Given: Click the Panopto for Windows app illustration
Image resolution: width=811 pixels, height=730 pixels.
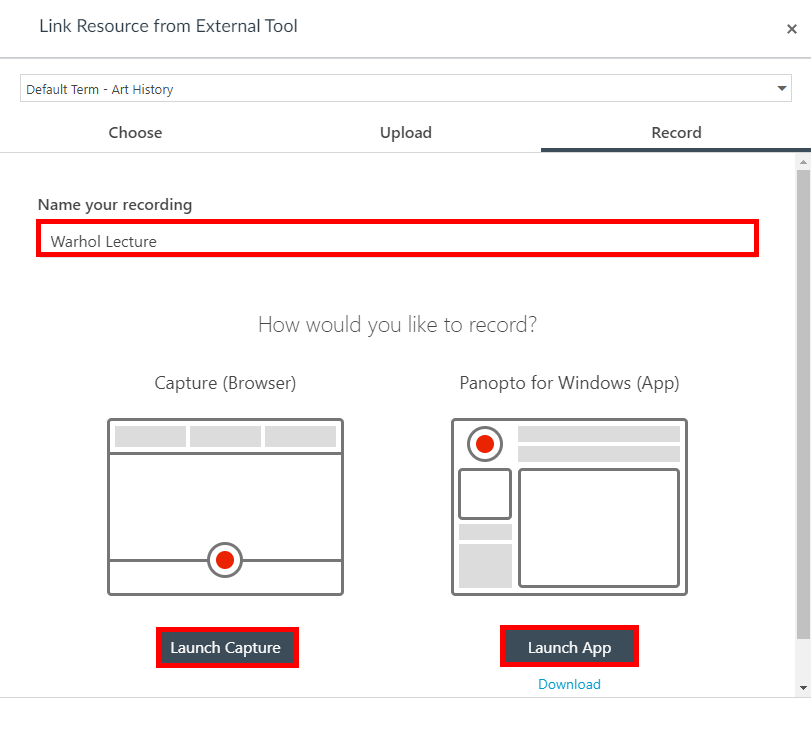Looking at the screenshot, I should click(569, 507).
